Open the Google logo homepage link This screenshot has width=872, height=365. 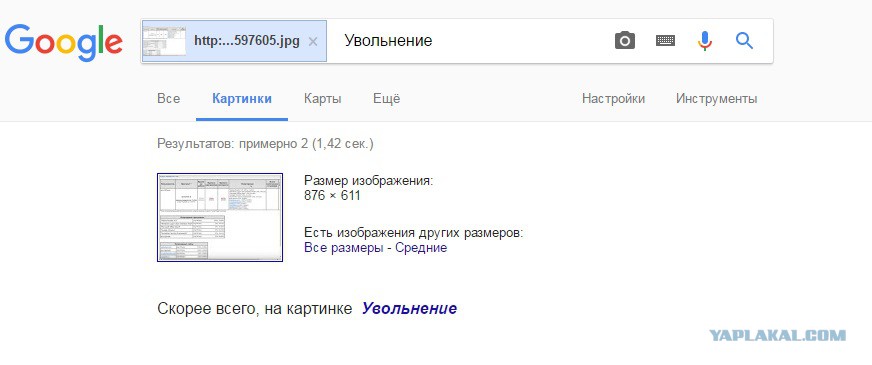point(63,42)
